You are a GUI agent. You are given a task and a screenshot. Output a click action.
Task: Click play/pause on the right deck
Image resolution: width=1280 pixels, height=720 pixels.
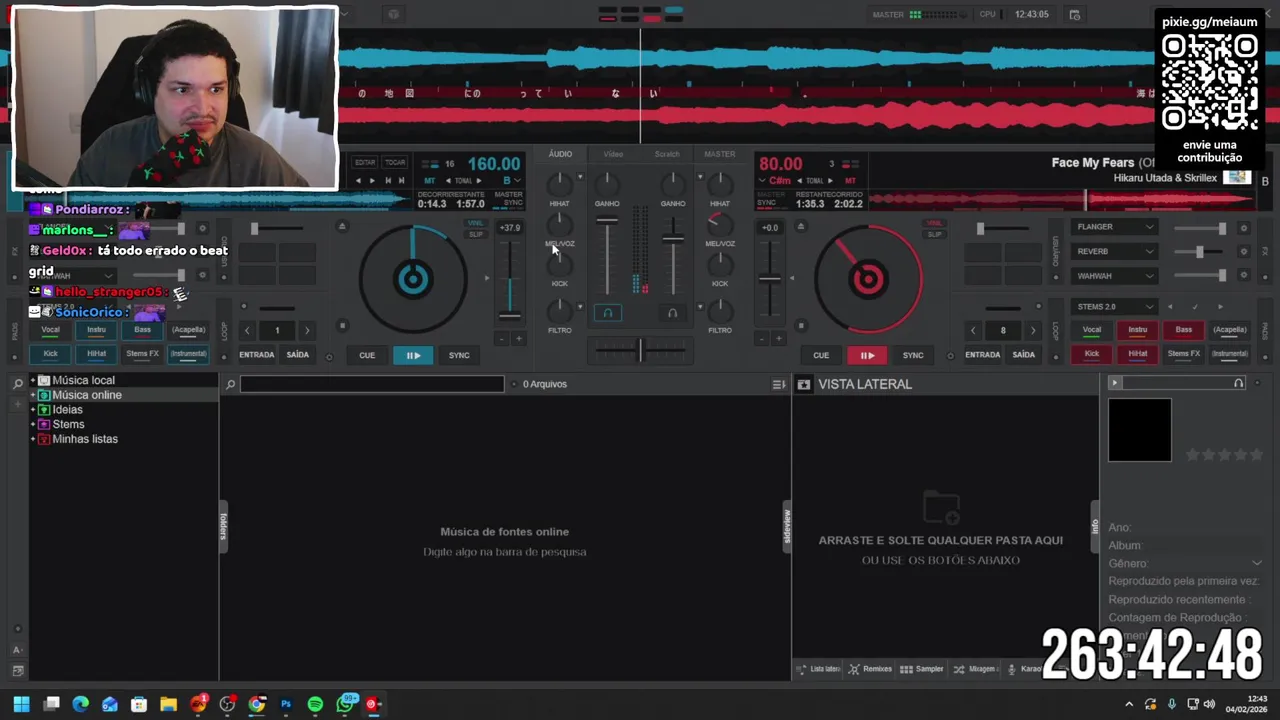[867, 355]
